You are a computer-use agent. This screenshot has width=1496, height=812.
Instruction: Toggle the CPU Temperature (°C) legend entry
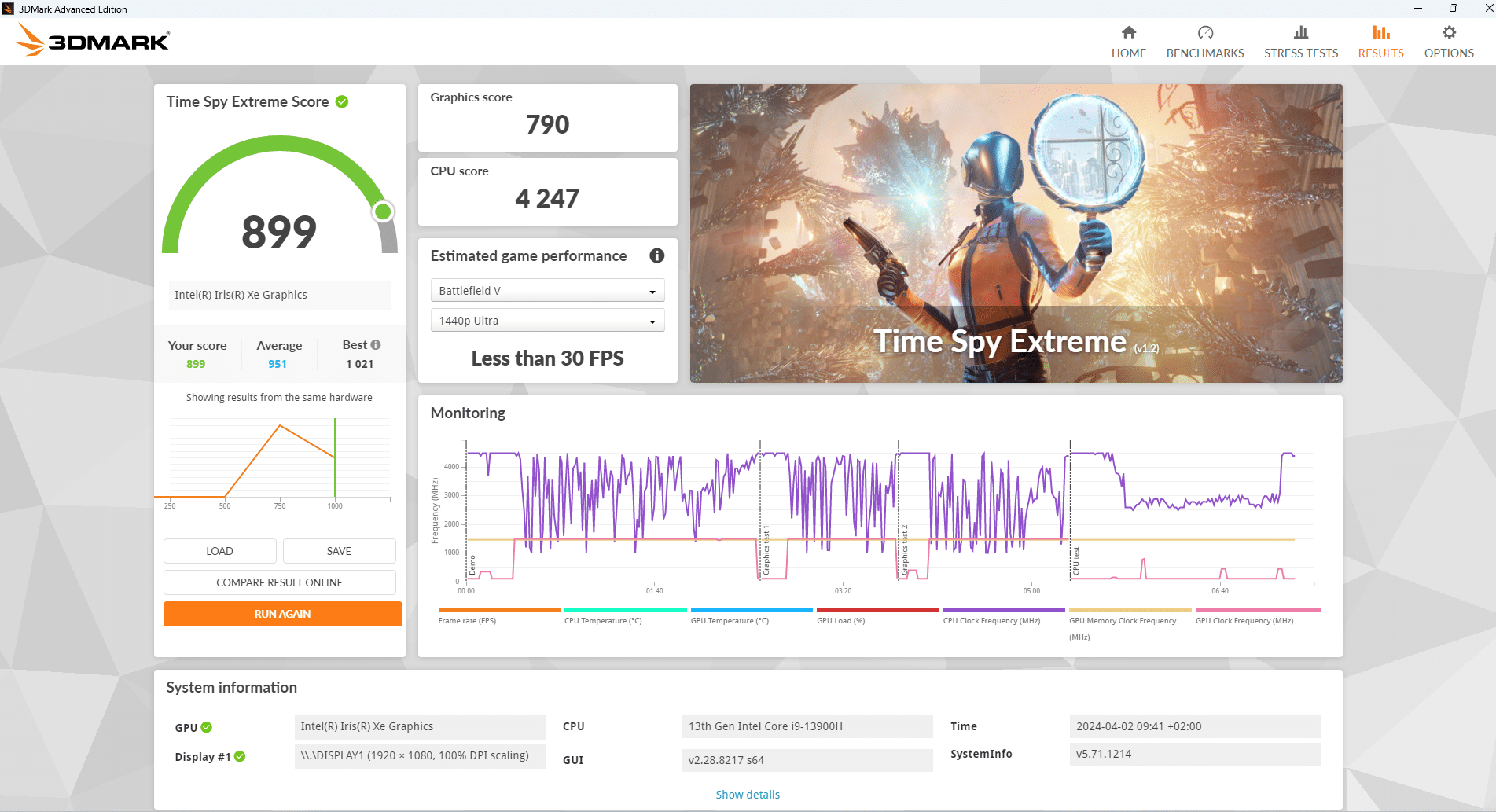coord(625,615)
